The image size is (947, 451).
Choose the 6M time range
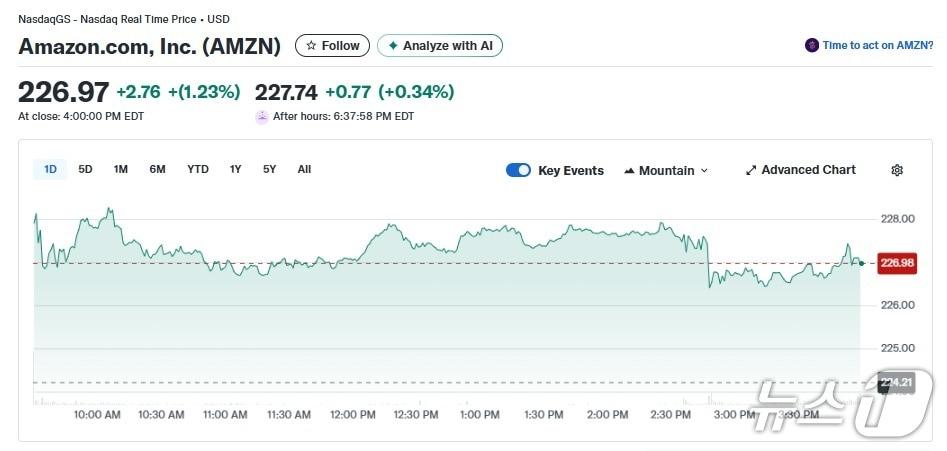tap(157, 170)
